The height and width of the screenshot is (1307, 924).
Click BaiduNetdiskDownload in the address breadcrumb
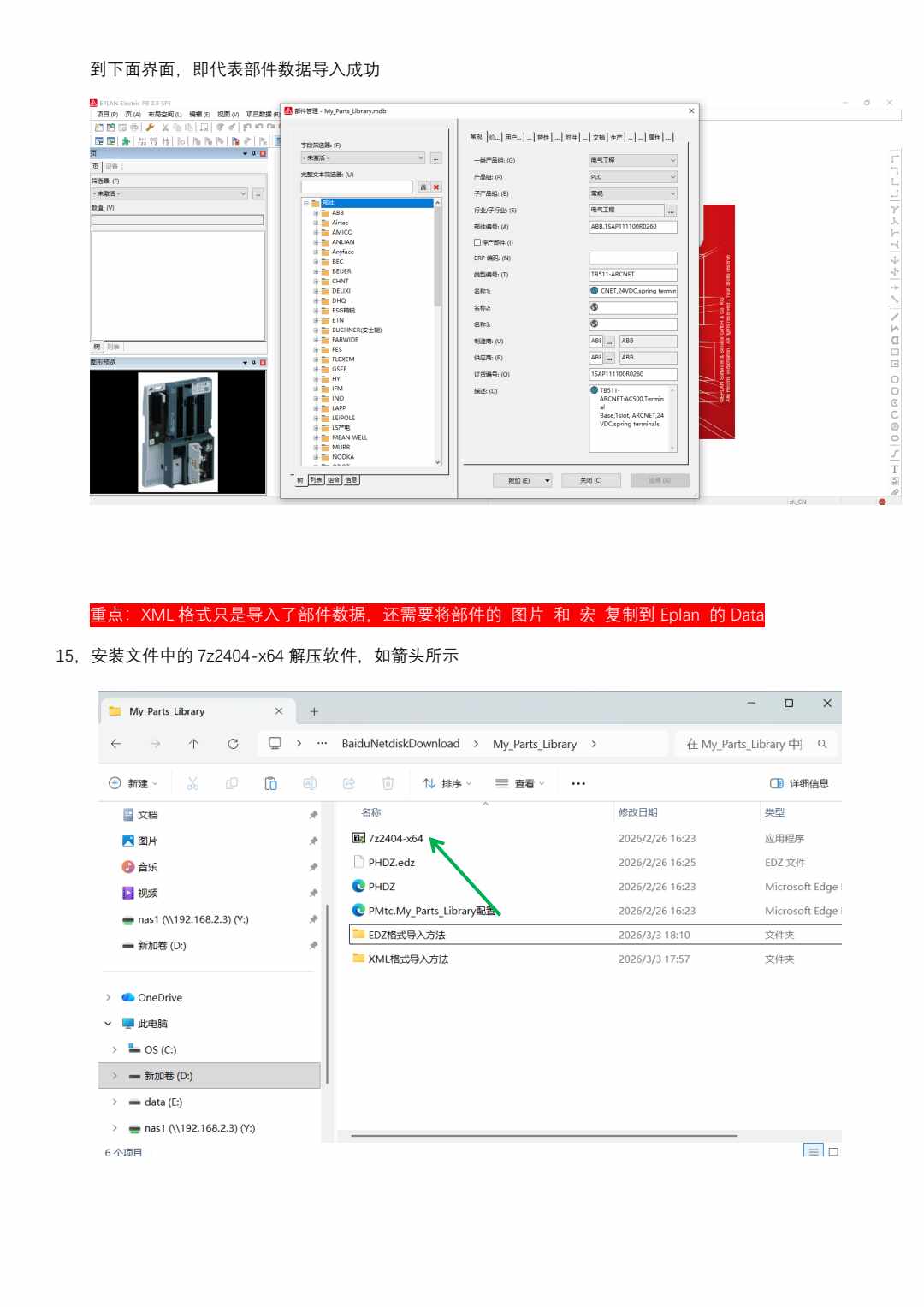pyautogui.click(x=400, y=744)
